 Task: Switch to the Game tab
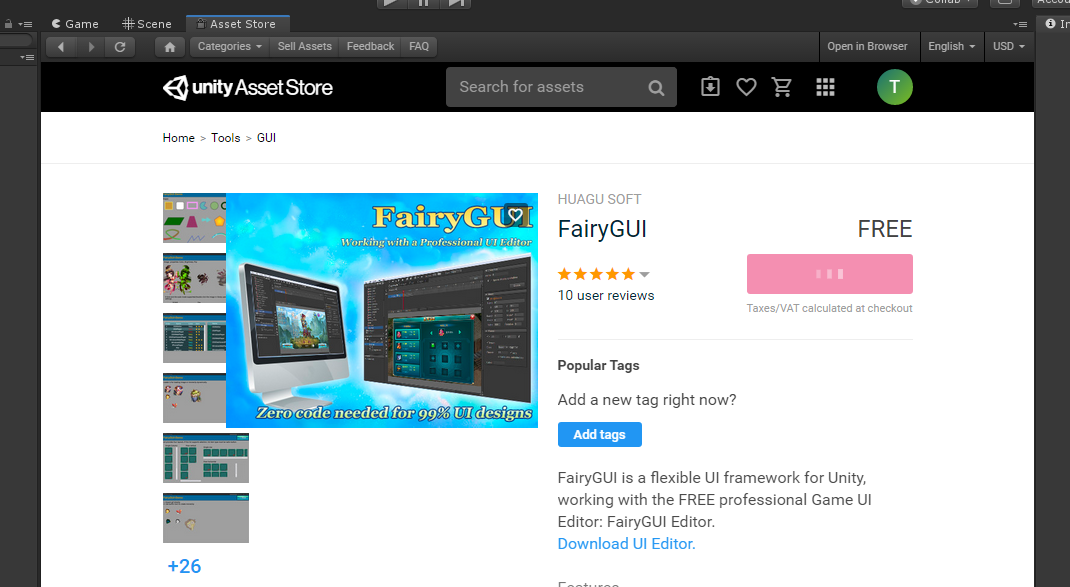(75, 24)
